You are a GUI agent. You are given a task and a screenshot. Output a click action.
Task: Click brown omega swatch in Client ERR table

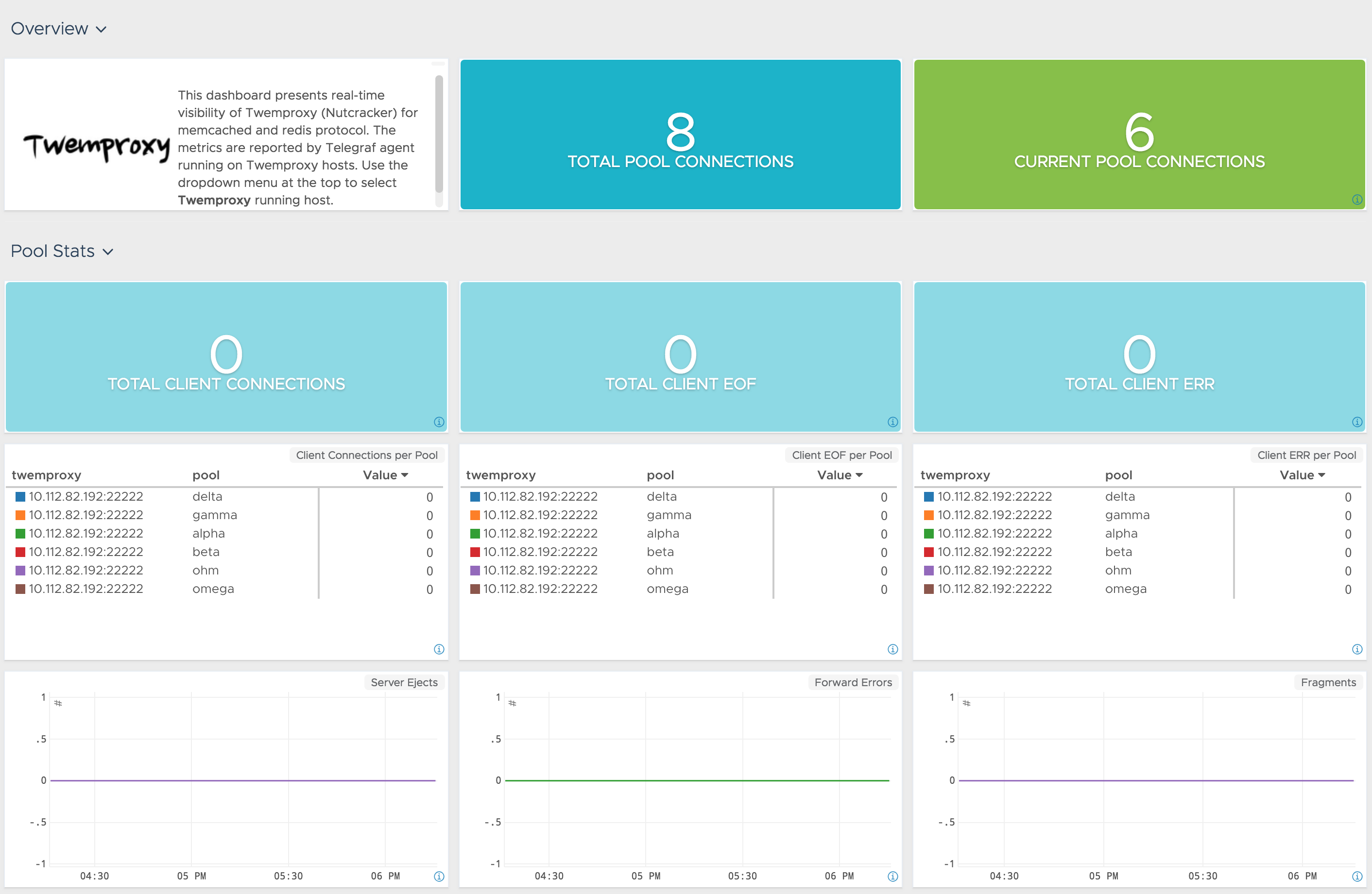(x=929, y=589)
